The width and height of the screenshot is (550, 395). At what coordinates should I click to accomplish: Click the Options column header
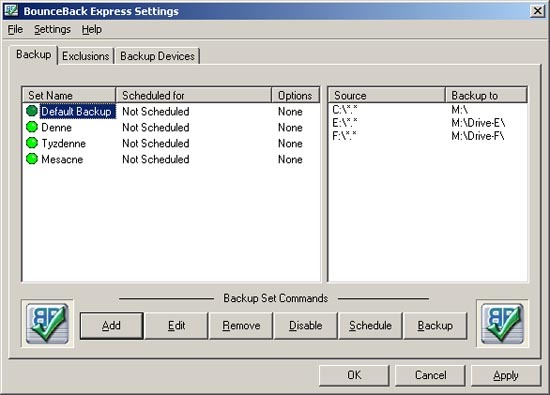(296, 95)
